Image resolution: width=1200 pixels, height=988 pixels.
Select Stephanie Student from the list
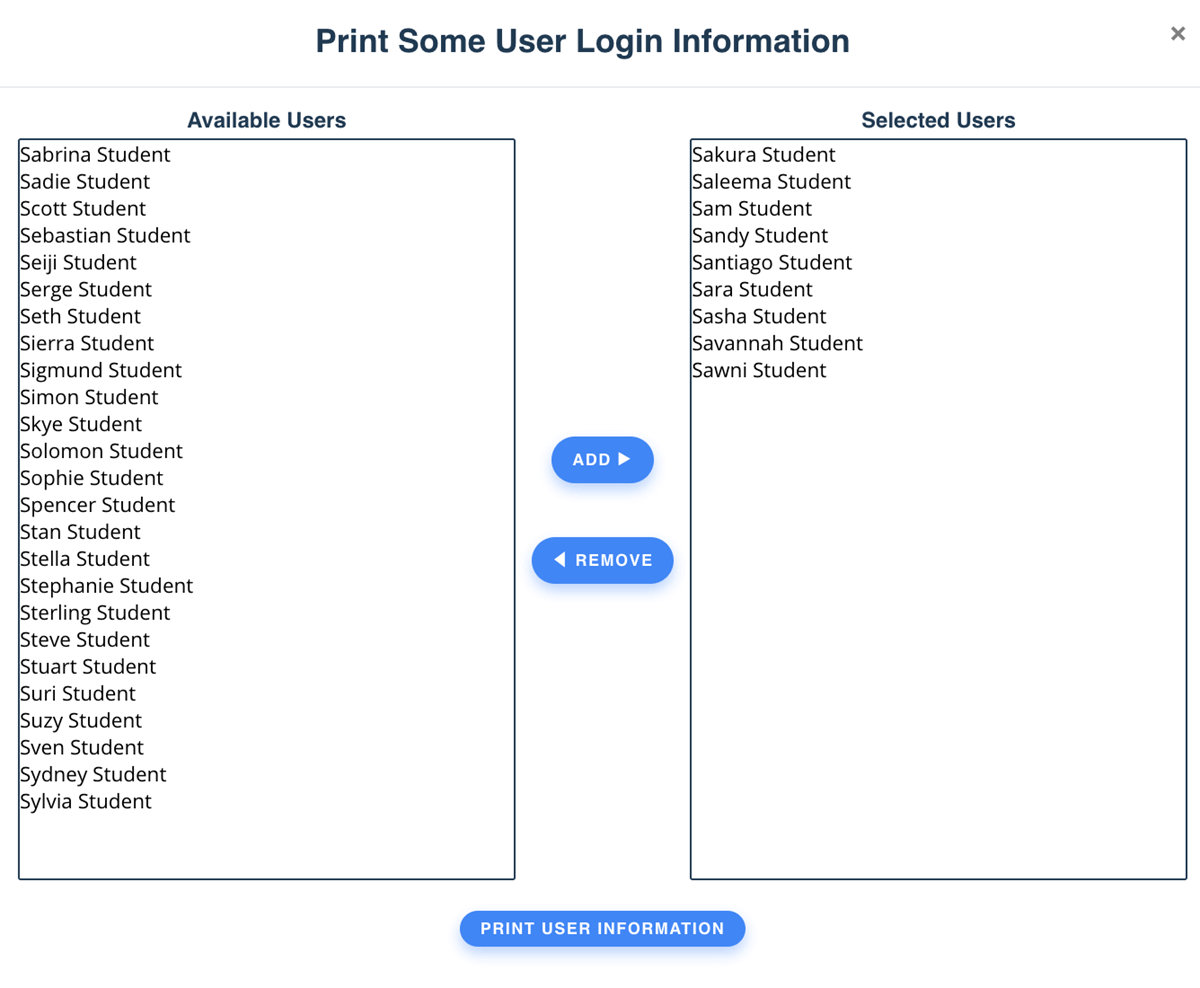pyautogui.click(x=266, y=587)
